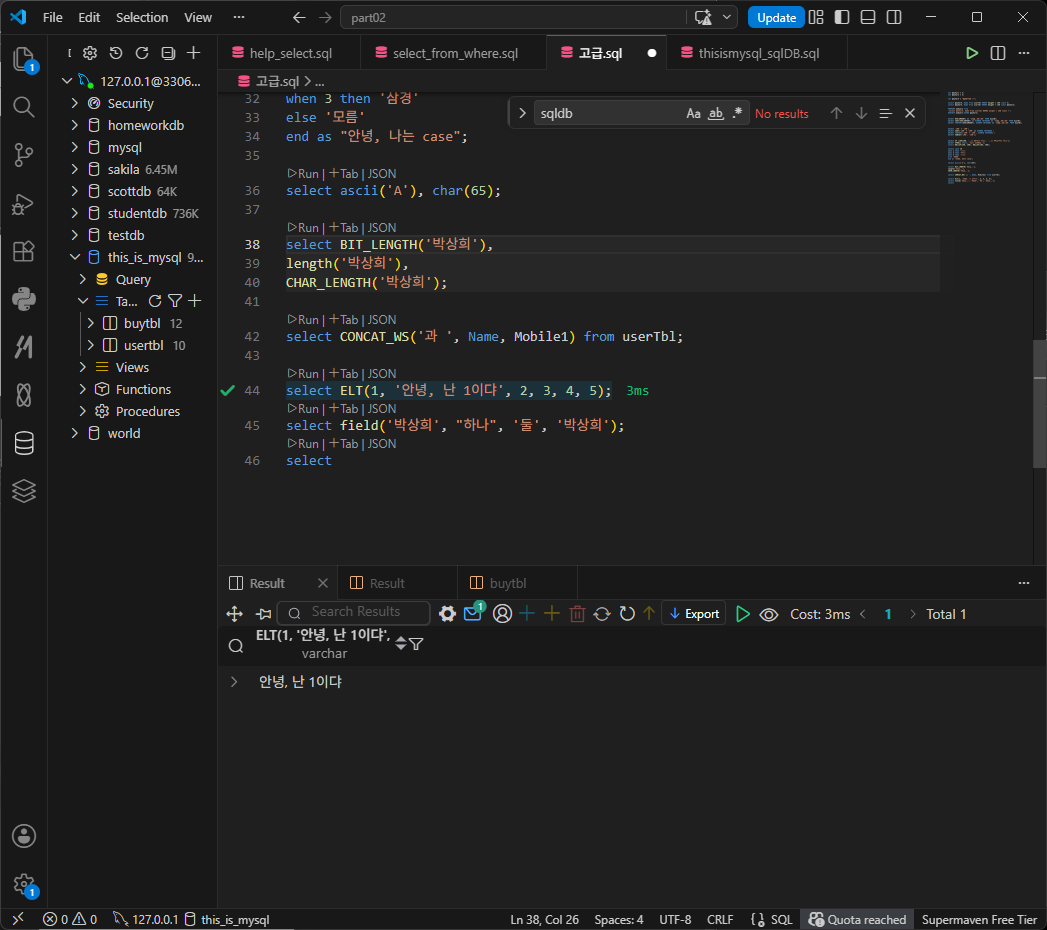Toggle the bottom panel visibility
The width and height of the screenshot is (1047, 930).
[x=868, y=17]
